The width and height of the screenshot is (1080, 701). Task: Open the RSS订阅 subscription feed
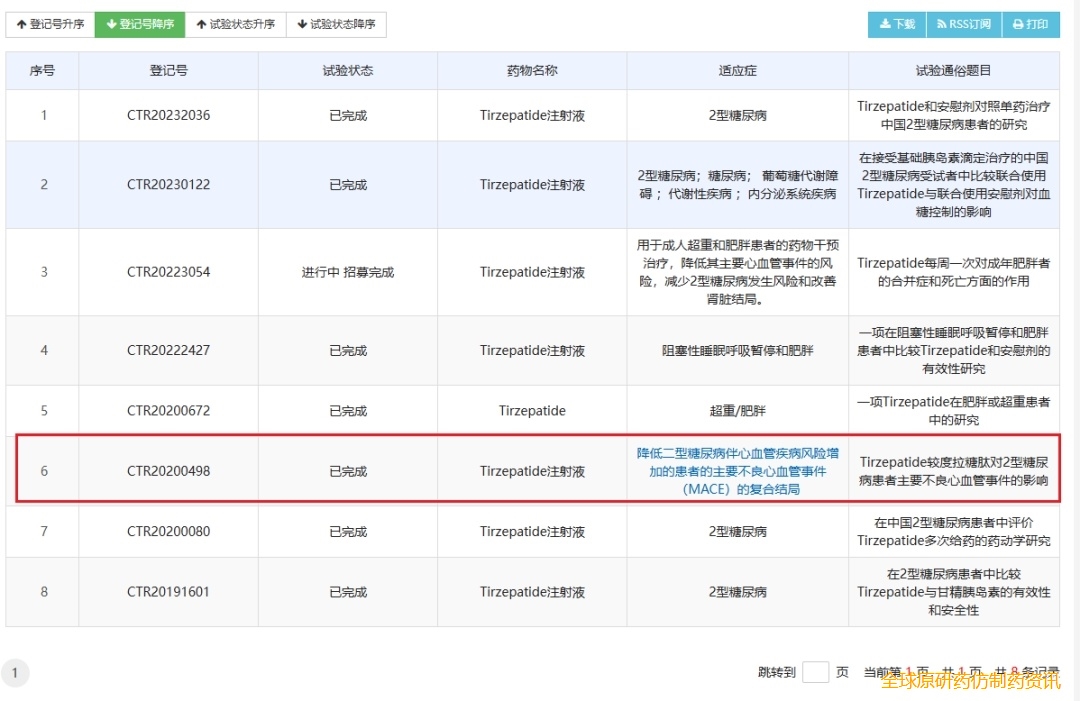tap(964, 25)
